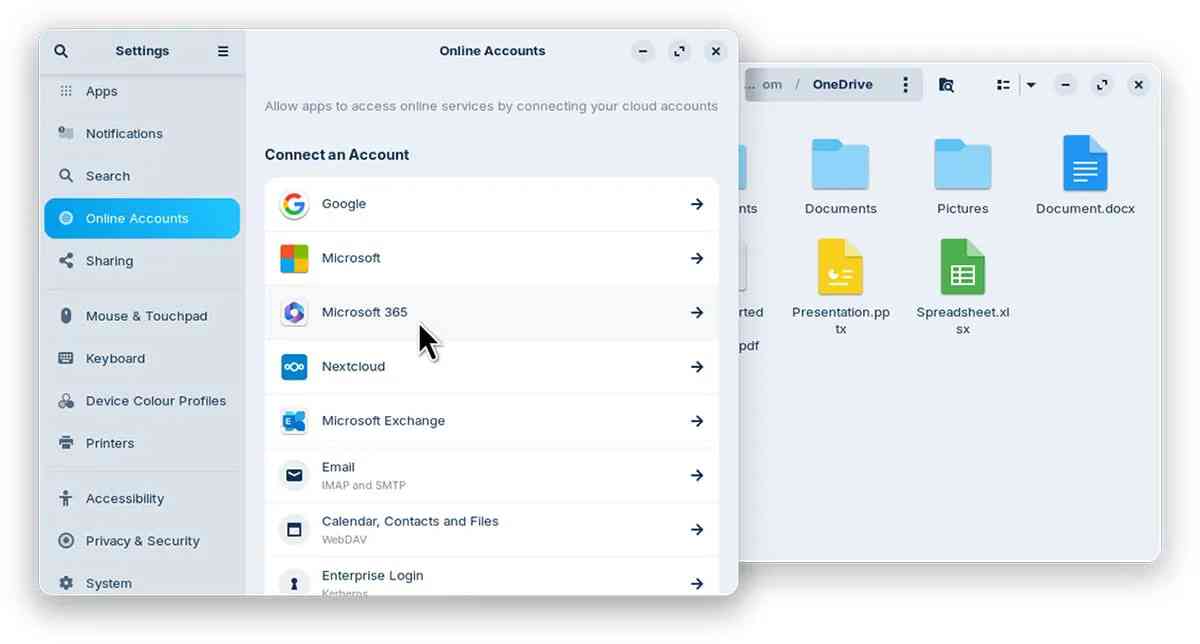The width and height of the screenshot is (1200, 644).
Task: Expand the Microsoft account connection arrow
Action: 697,258
